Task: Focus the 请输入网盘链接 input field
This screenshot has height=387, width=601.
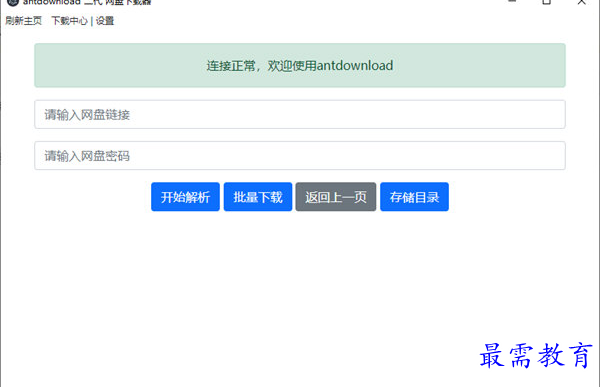Action: pos(300,115)
